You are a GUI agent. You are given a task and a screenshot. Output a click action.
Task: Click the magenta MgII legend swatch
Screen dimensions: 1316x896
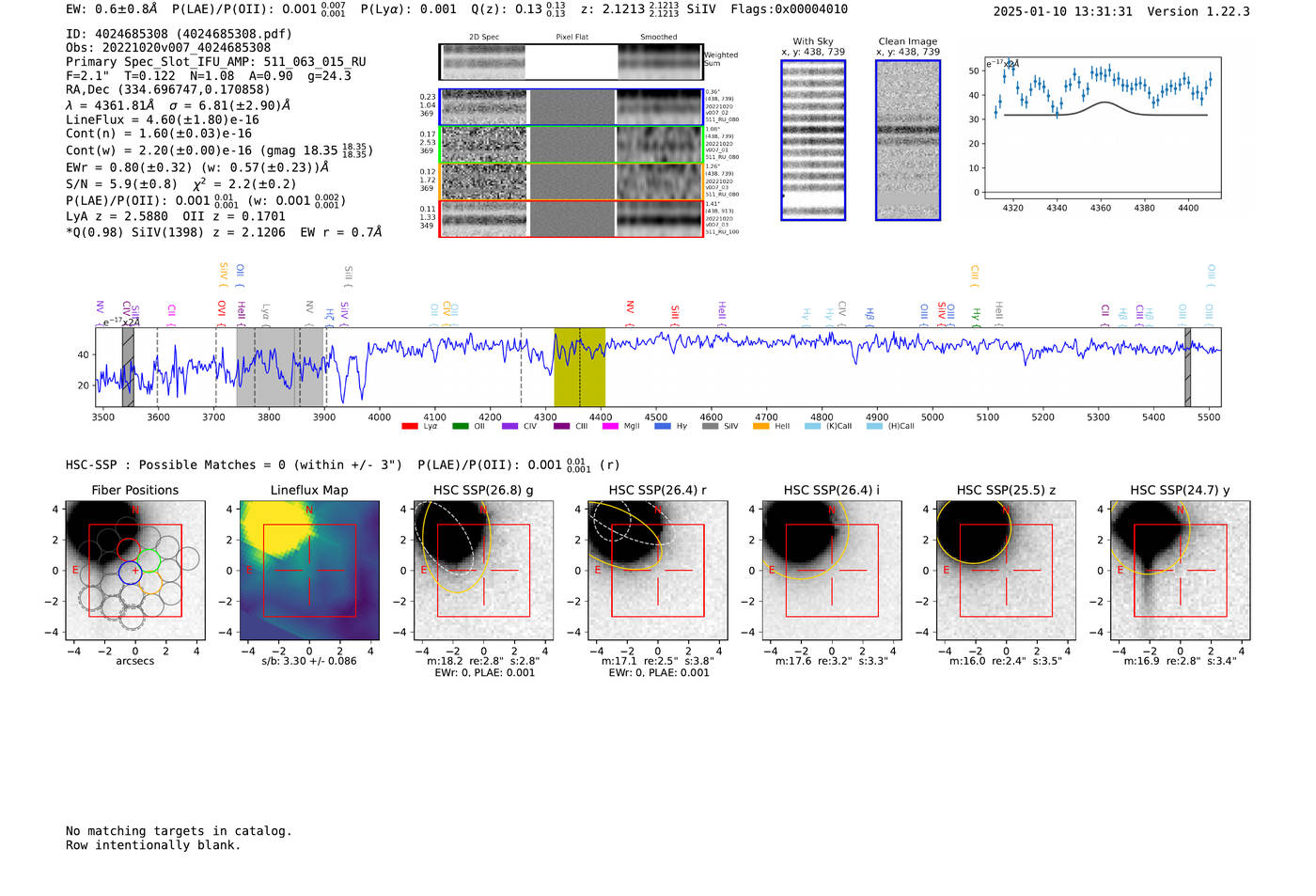tap(610, 426)
